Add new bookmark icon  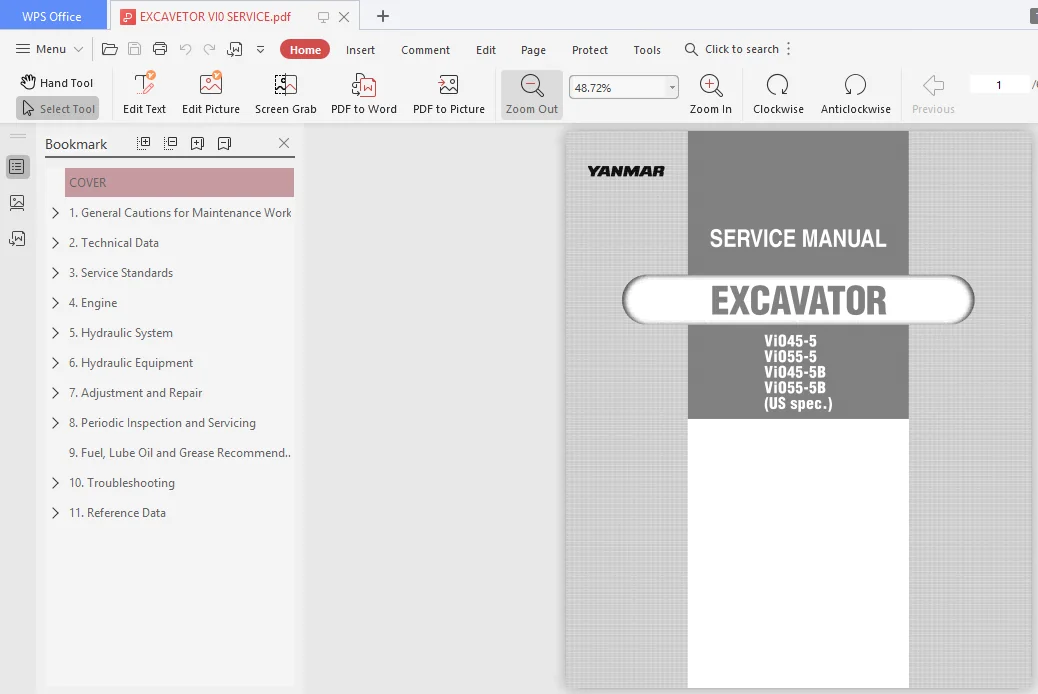[x=197, y=143]
